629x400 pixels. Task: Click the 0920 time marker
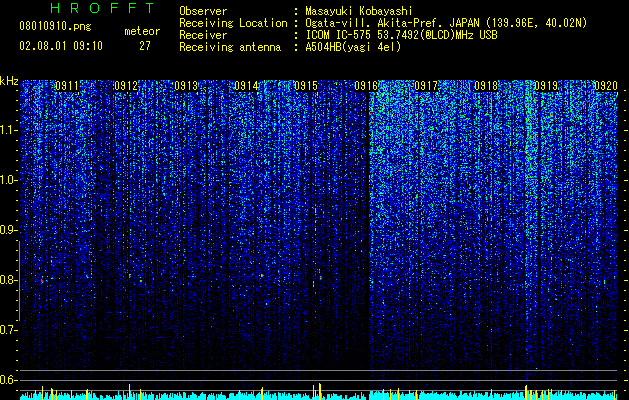click(606, 86)
